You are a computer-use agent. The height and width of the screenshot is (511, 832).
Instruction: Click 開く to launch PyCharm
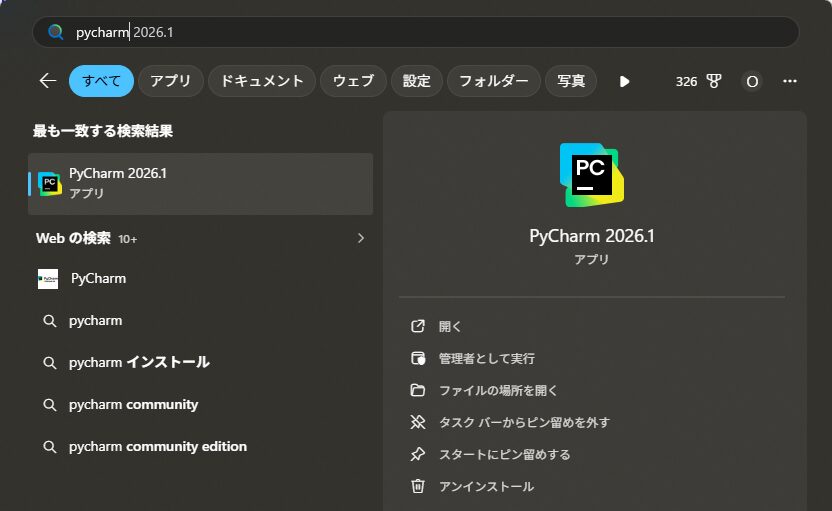pos(450,326)
